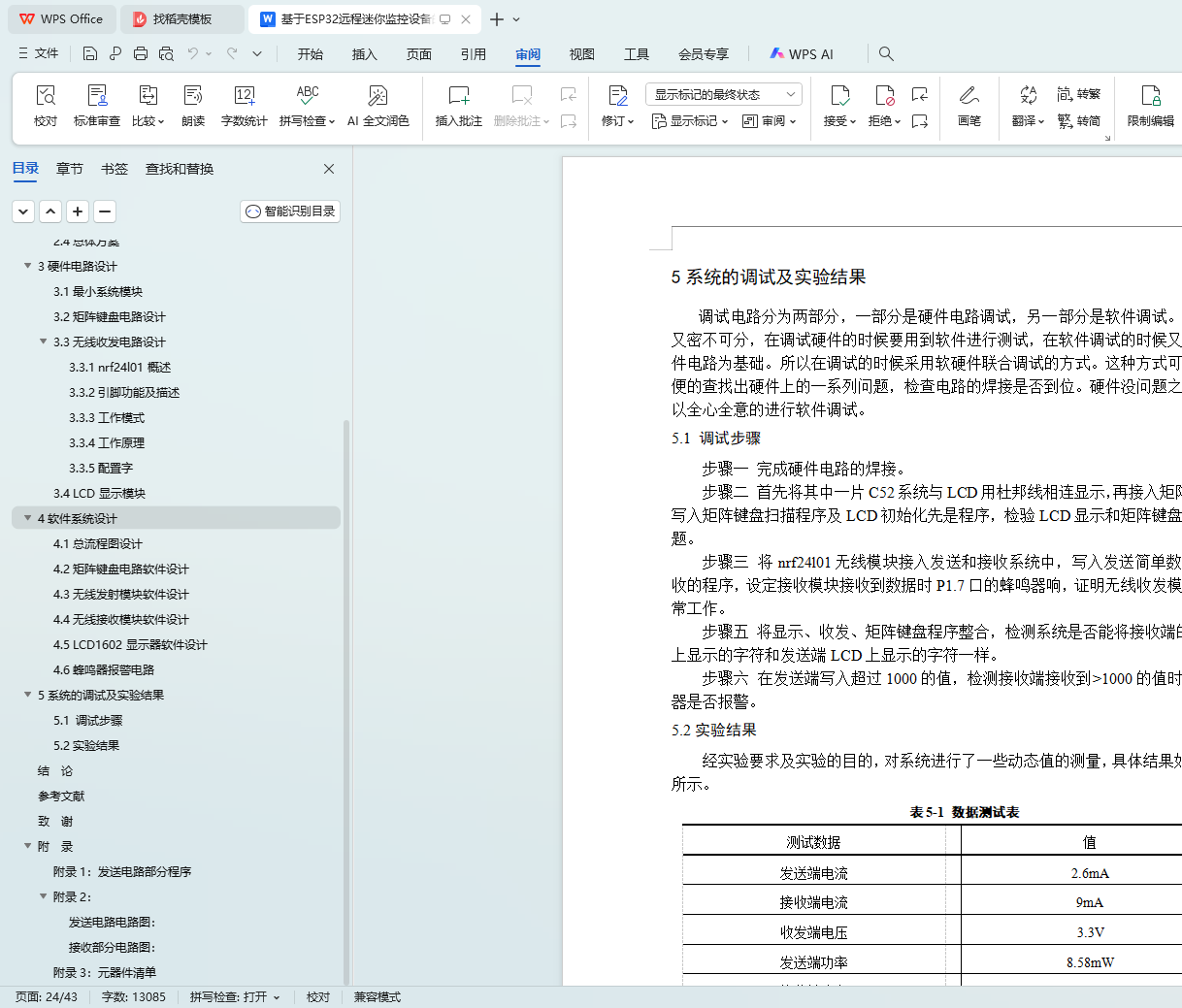Click the 接受 accept changes icon

pyautogui.click(x=839, y=95)
